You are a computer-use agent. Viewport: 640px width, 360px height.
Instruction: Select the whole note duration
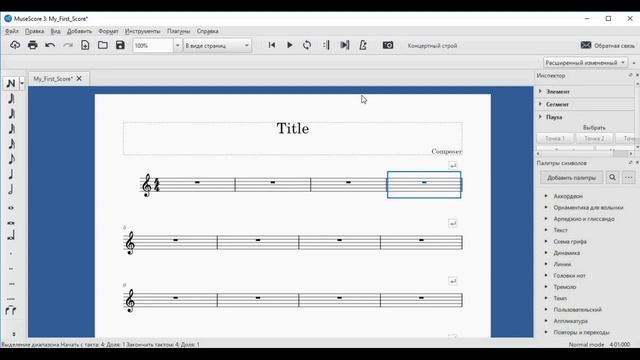click(11, 208)
